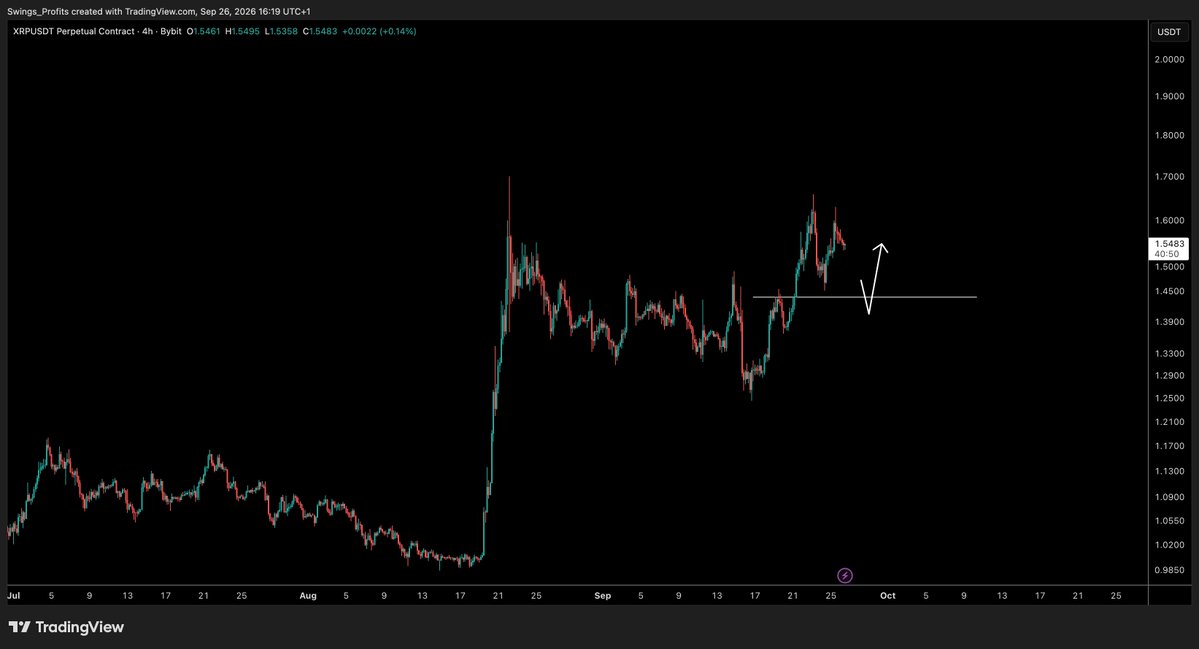Click the 1.4500 price axis label
Screen dimensions: 1199x649
1169,291
